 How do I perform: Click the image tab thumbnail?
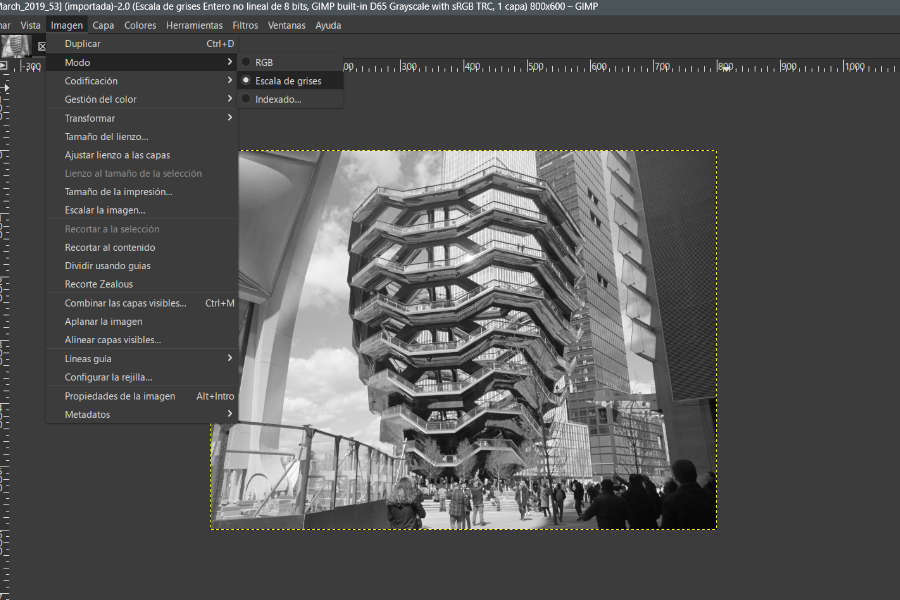pos(15,45)
